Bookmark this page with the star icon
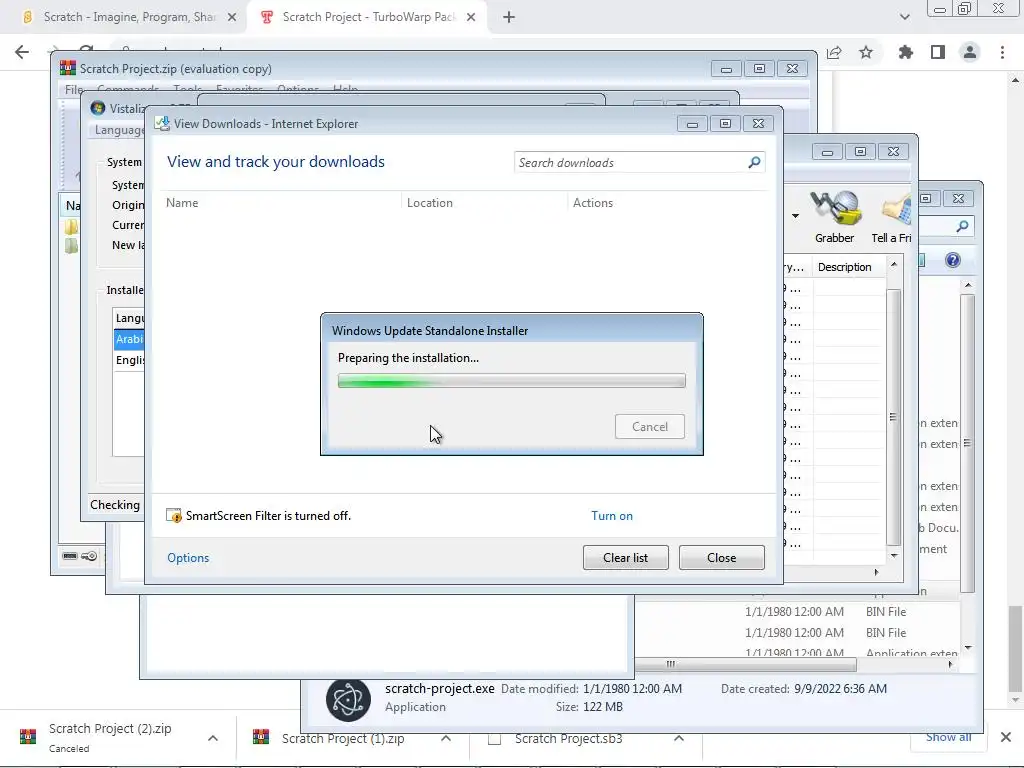 point(866,52)
